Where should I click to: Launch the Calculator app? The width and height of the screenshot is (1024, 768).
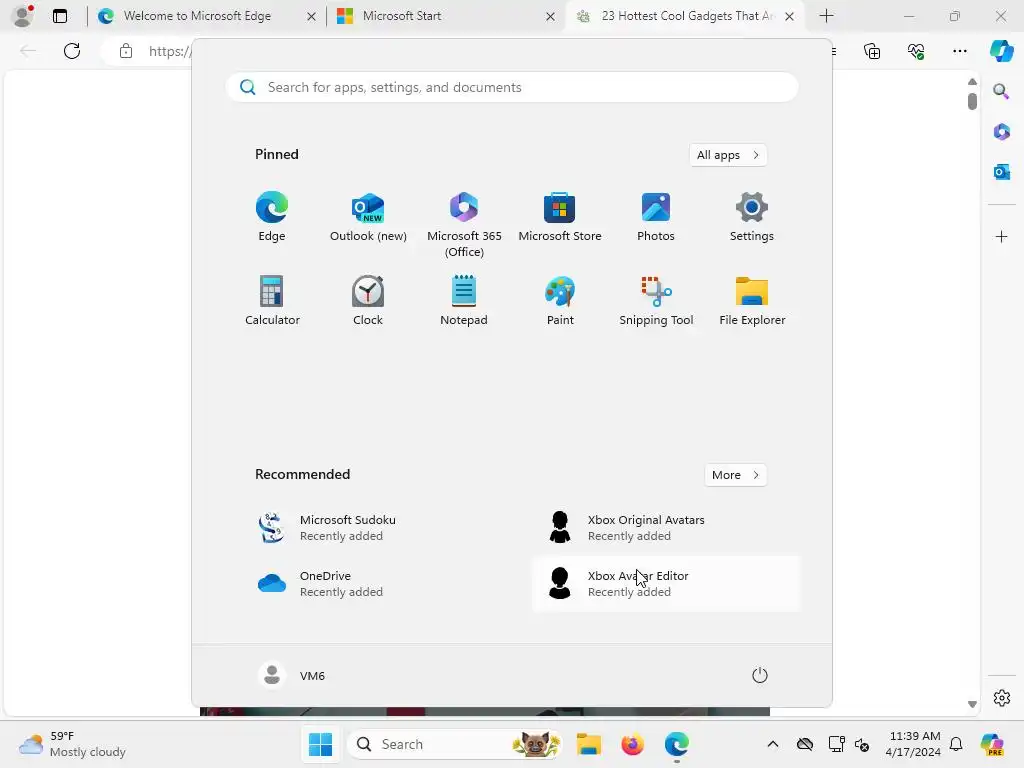[272, 301]
